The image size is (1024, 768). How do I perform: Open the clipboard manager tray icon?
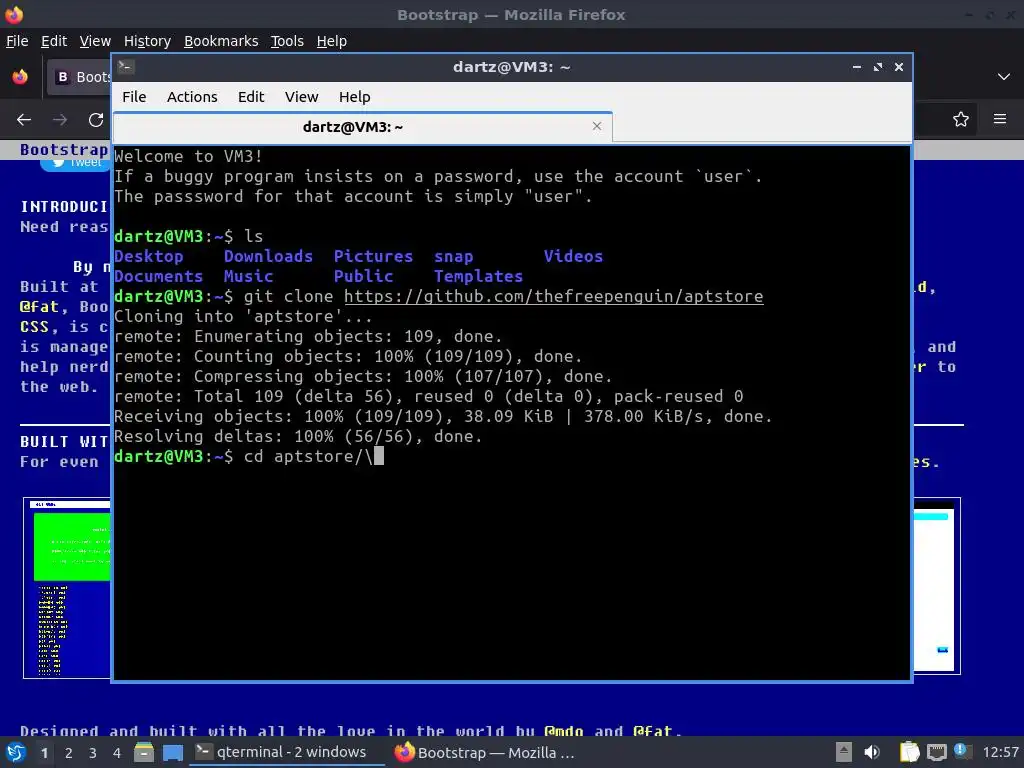tap(909, 752)
